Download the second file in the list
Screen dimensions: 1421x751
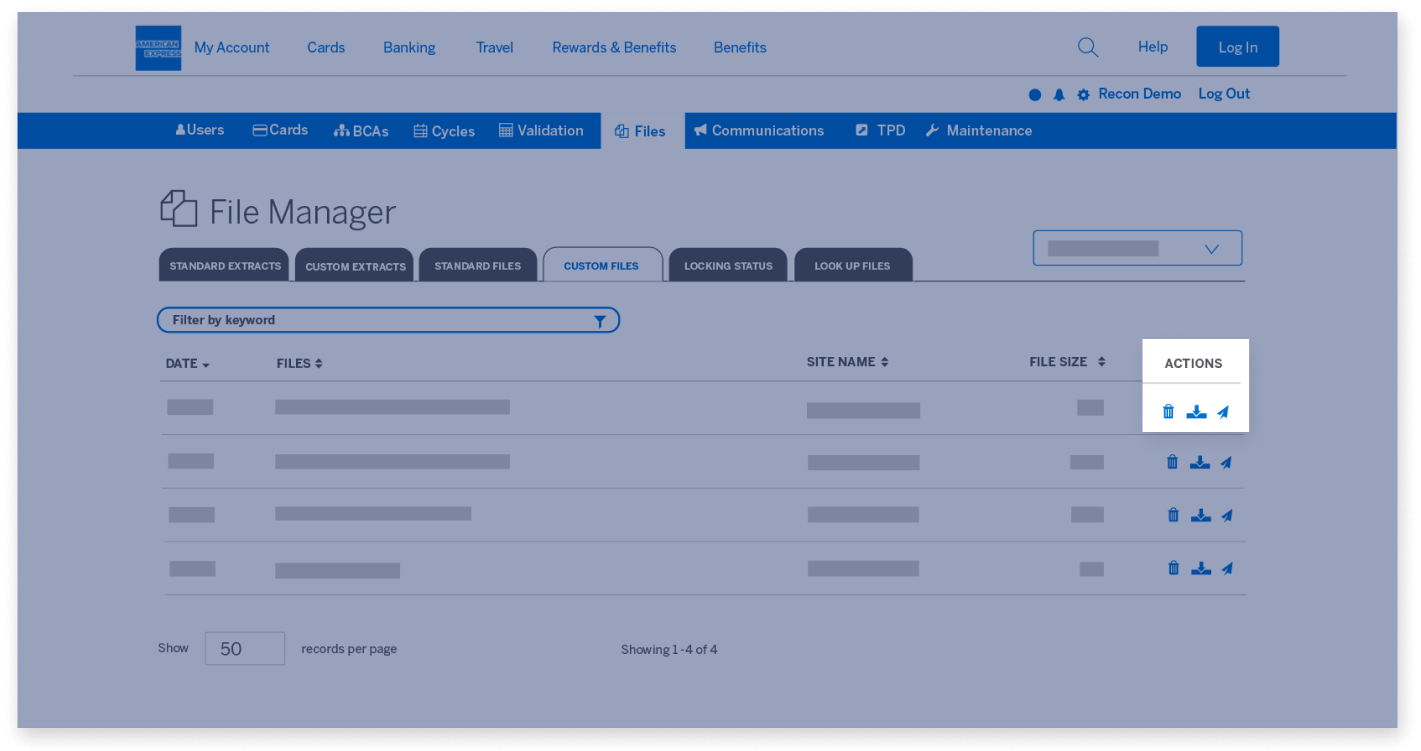pyautogui.click(x=1200, y=462)
